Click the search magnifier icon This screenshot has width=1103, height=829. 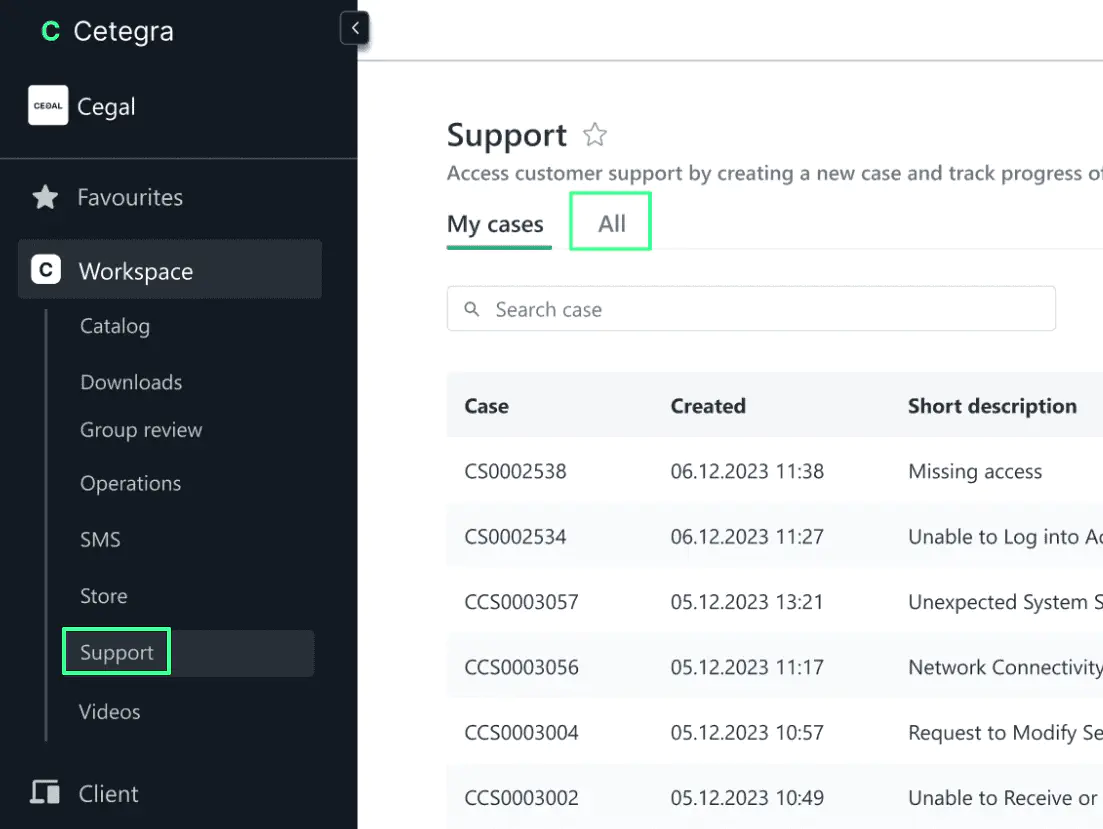tap(472, 309)
